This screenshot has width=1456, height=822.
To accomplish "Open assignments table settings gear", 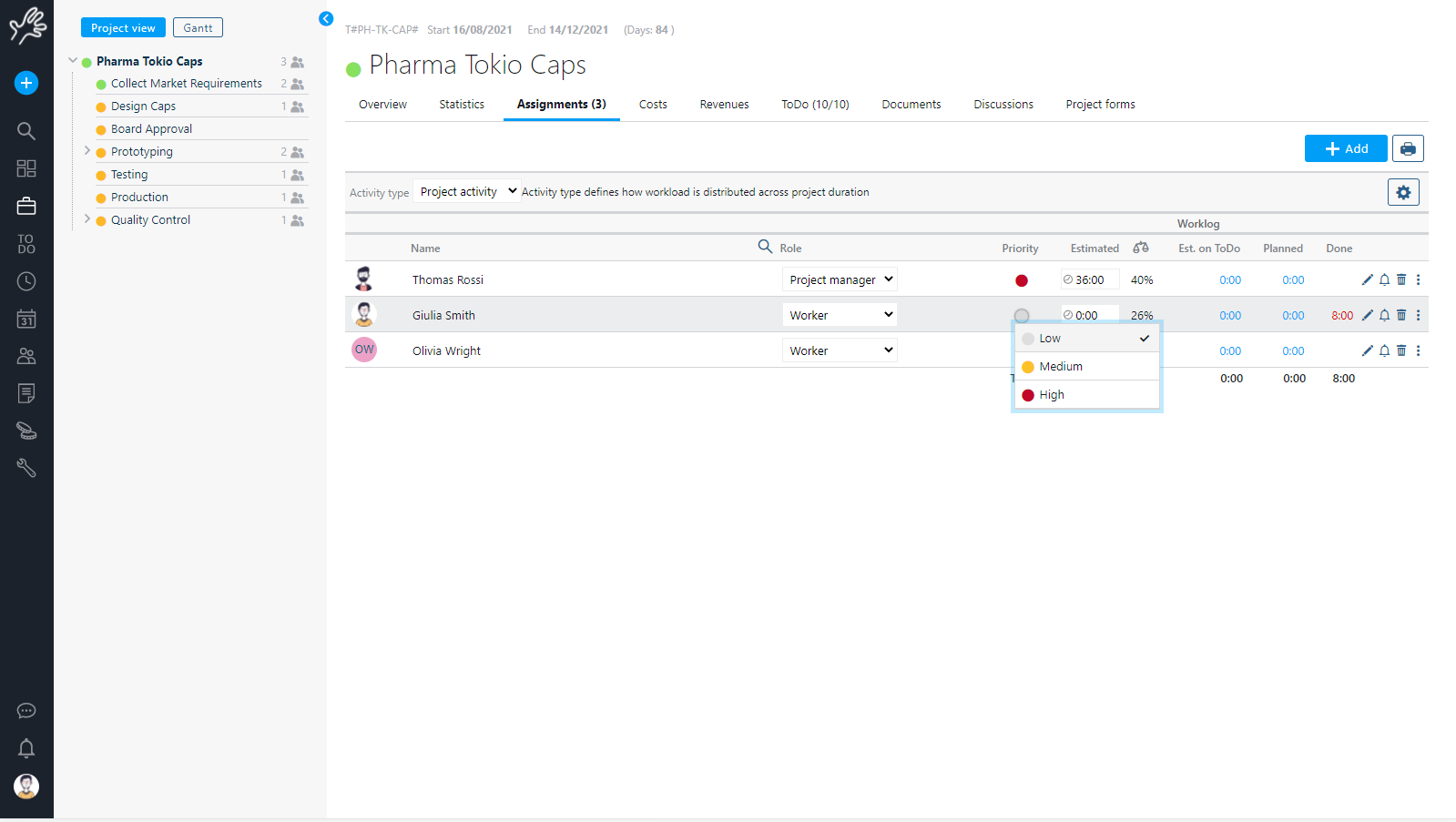I will click(1402, 192).
